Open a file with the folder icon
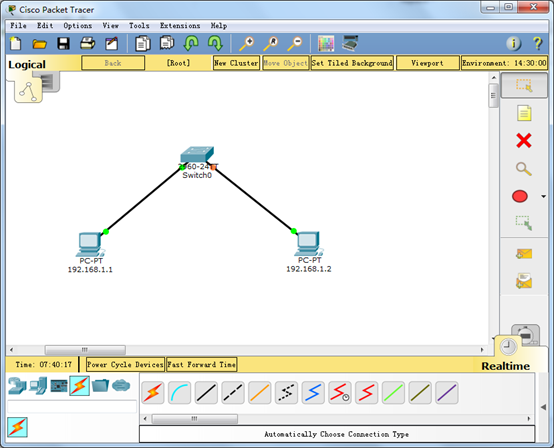The height and width of the screenshot is (448, 554). [x=39, y=44]
